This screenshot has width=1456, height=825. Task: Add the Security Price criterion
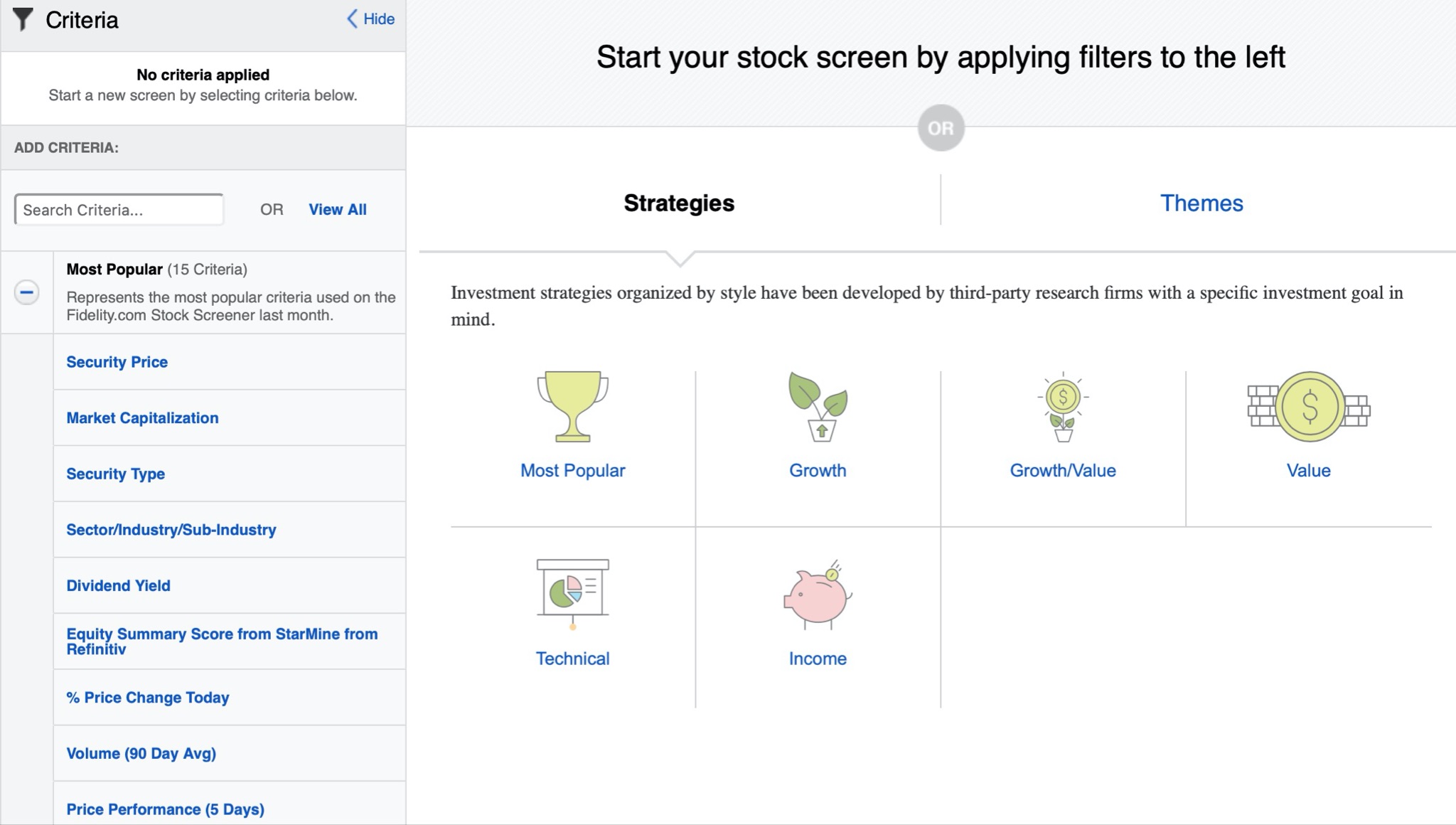117,362
